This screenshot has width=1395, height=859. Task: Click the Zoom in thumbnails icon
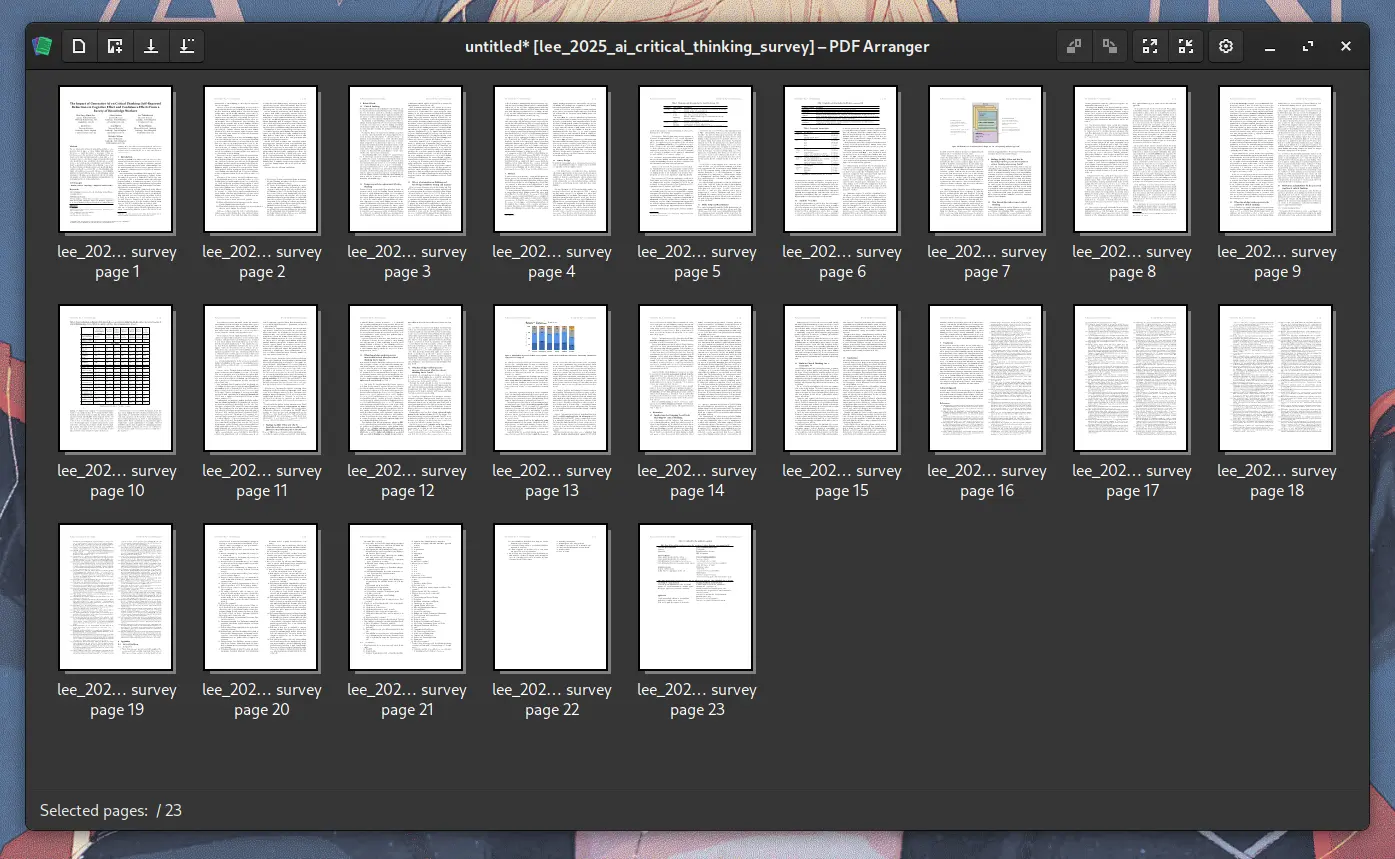[x=1150, y=46]
